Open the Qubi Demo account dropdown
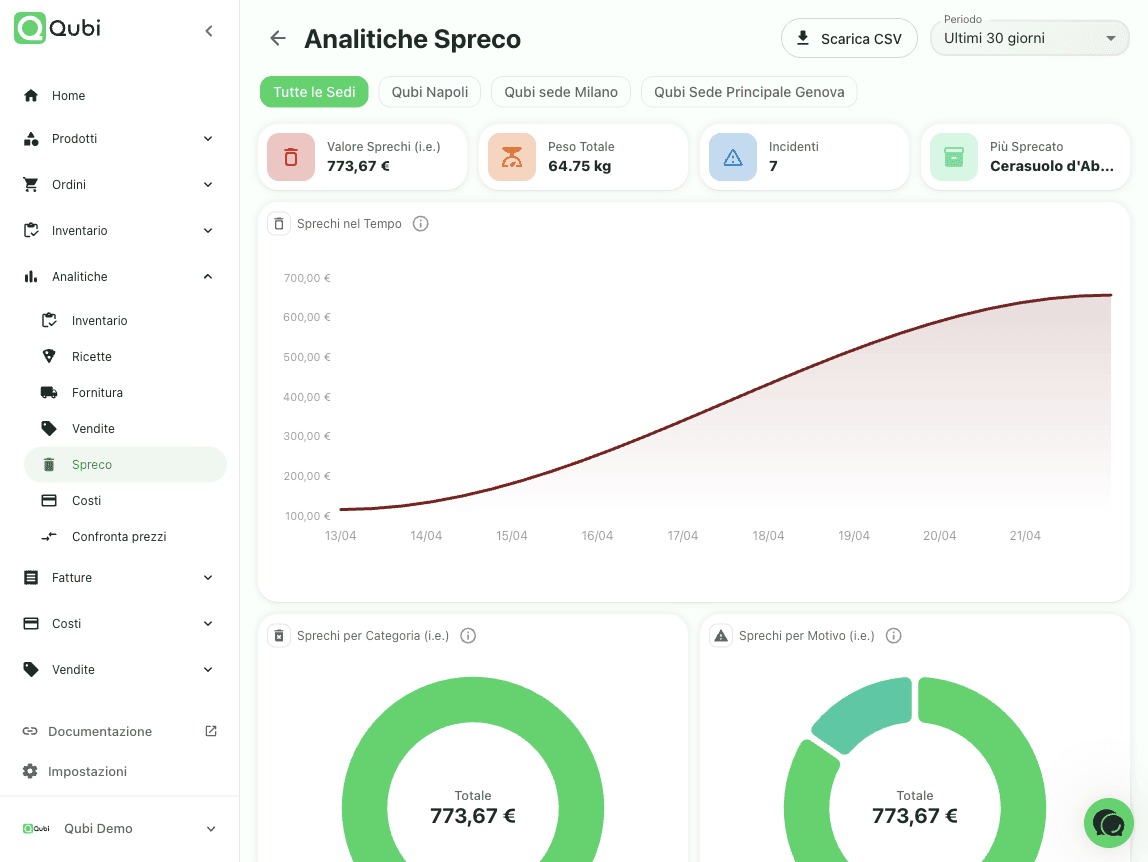This screenshot has width=1148, height=862. coord(119,829)
